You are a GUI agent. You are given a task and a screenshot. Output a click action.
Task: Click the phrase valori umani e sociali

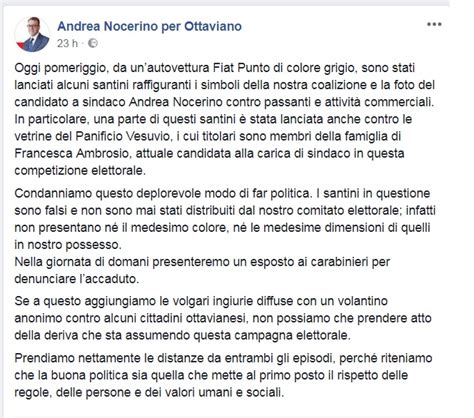pos(228,392)
